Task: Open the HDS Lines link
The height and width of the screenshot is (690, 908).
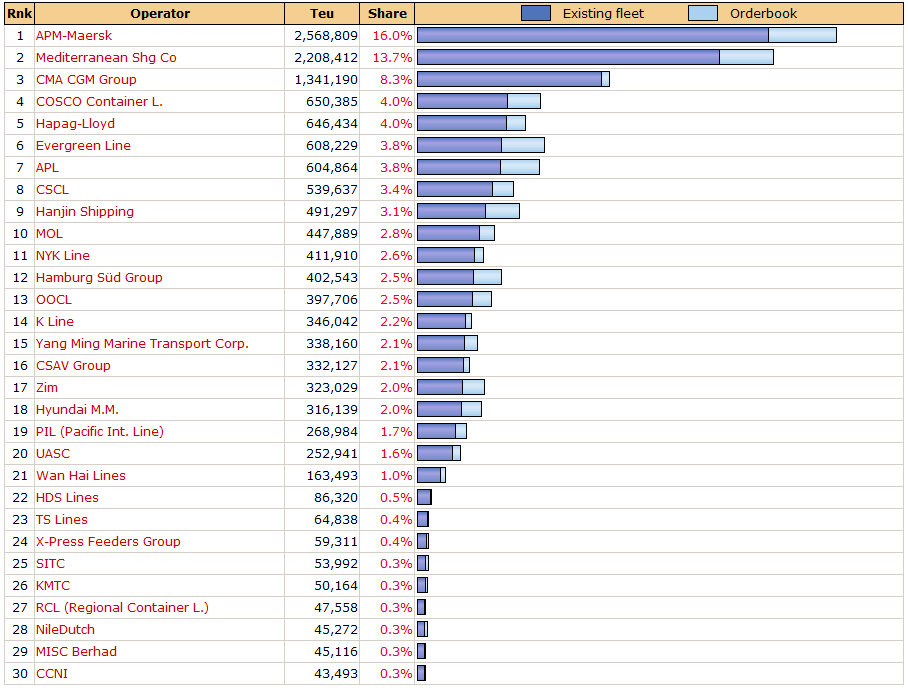Action: pos(67,498)
